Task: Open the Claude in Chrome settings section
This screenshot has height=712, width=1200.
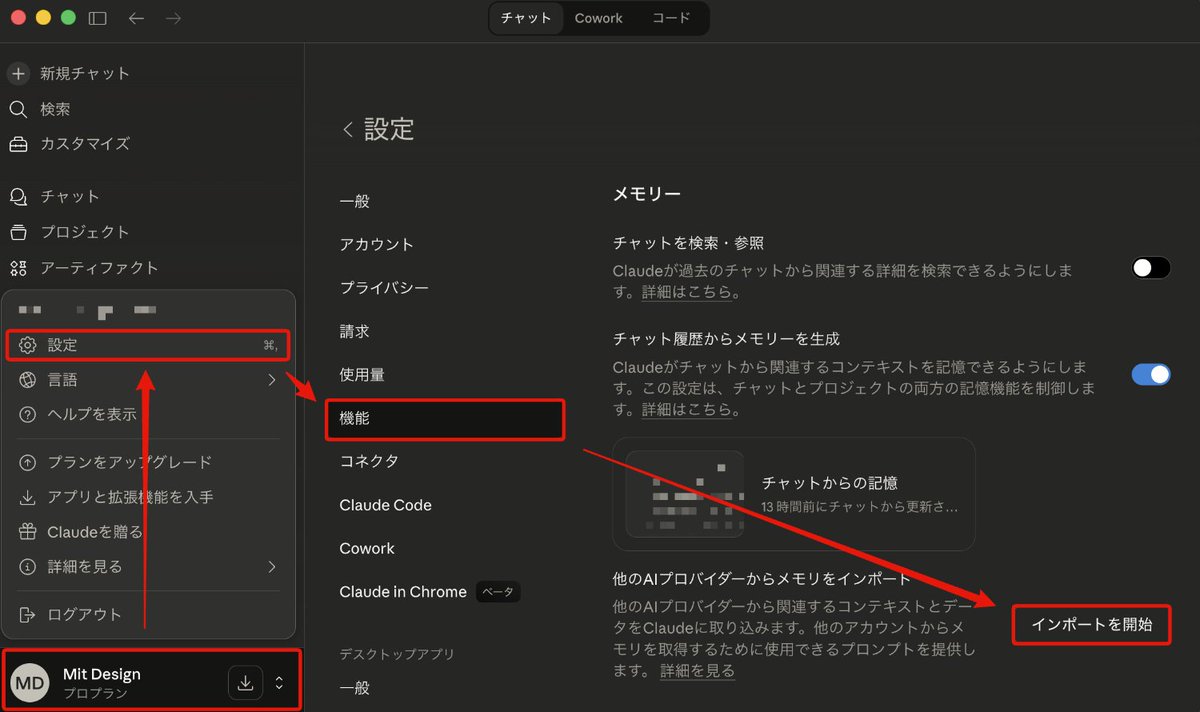Action: [x=403, y=592]
